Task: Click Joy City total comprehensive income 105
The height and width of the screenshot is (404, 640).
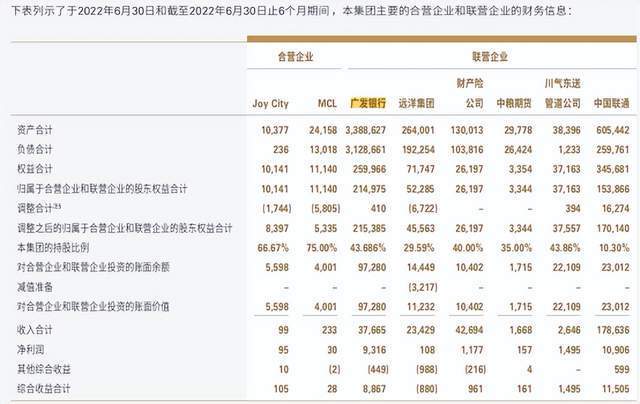Action: [281, 389]
